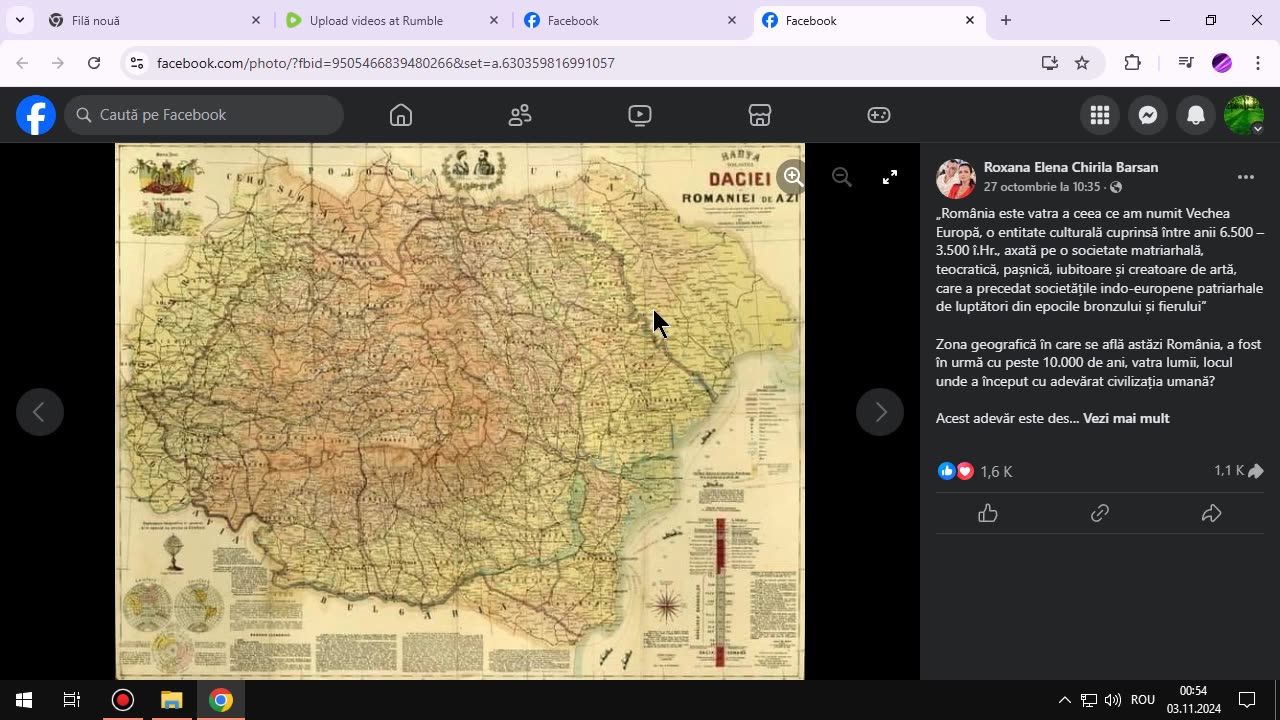This screenshot has width=1280, height=720.
Task: Bookmark this page with the star
Action: [1082, 63]
